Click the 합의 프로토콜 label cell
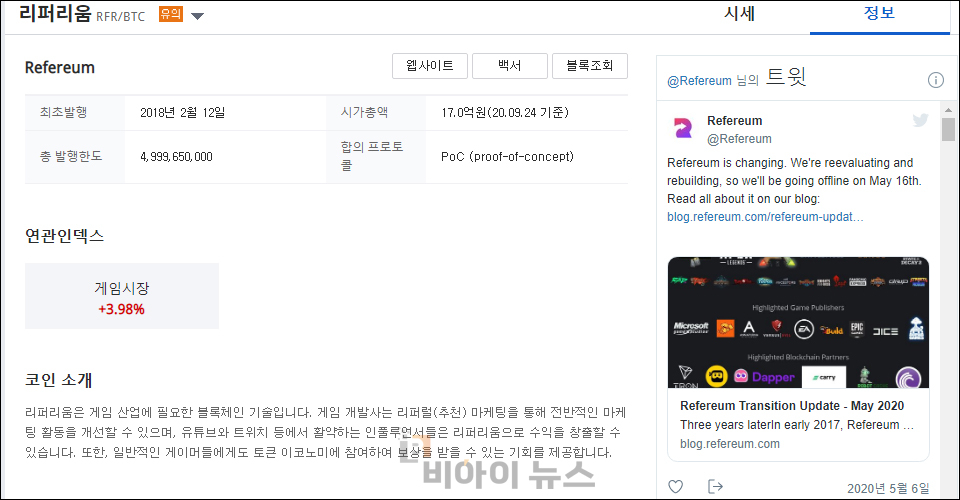960x500 pixels. point(376,157)
